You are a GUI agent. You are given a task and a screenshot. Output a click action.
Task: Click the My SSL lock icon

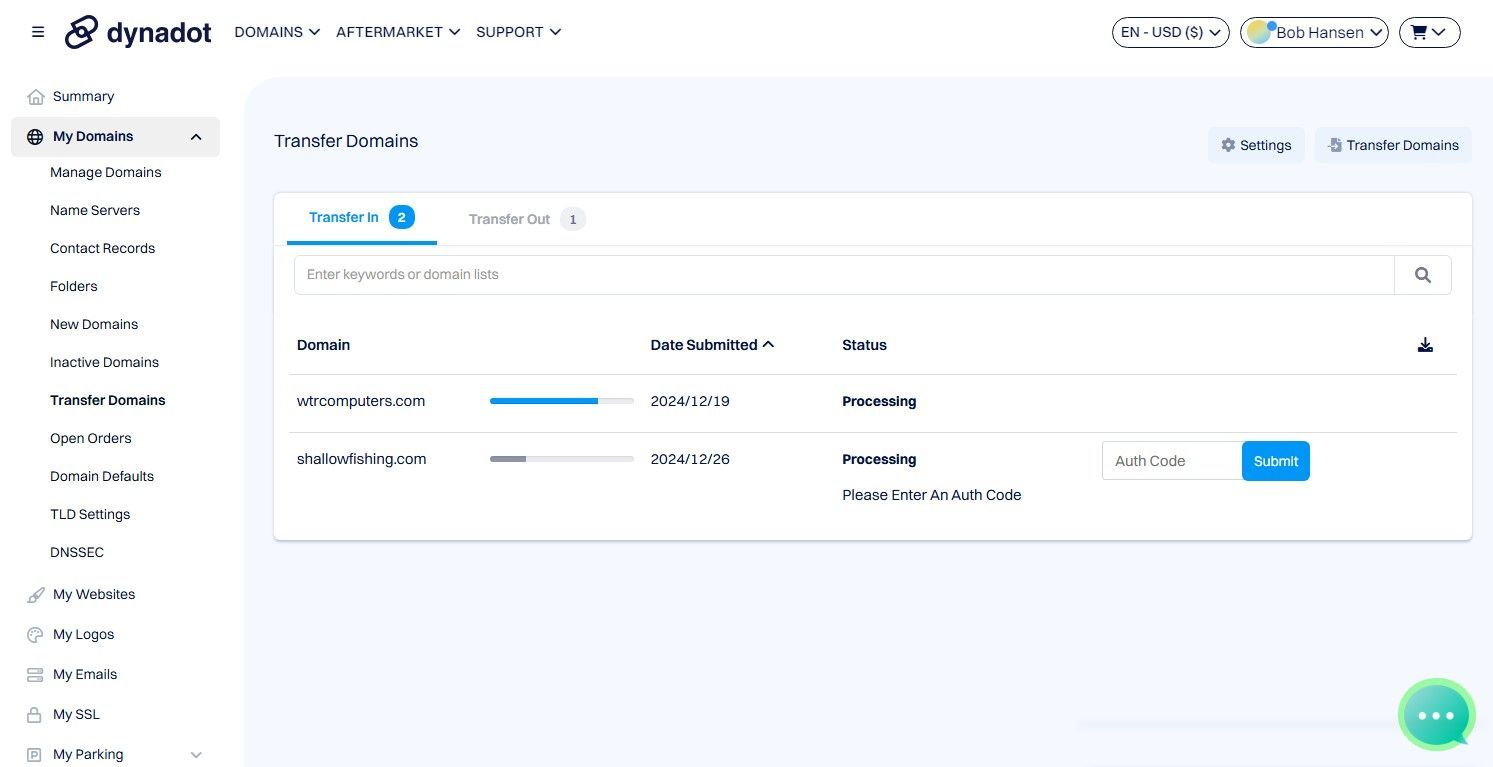pyautogui.click(x=35, y=715)
